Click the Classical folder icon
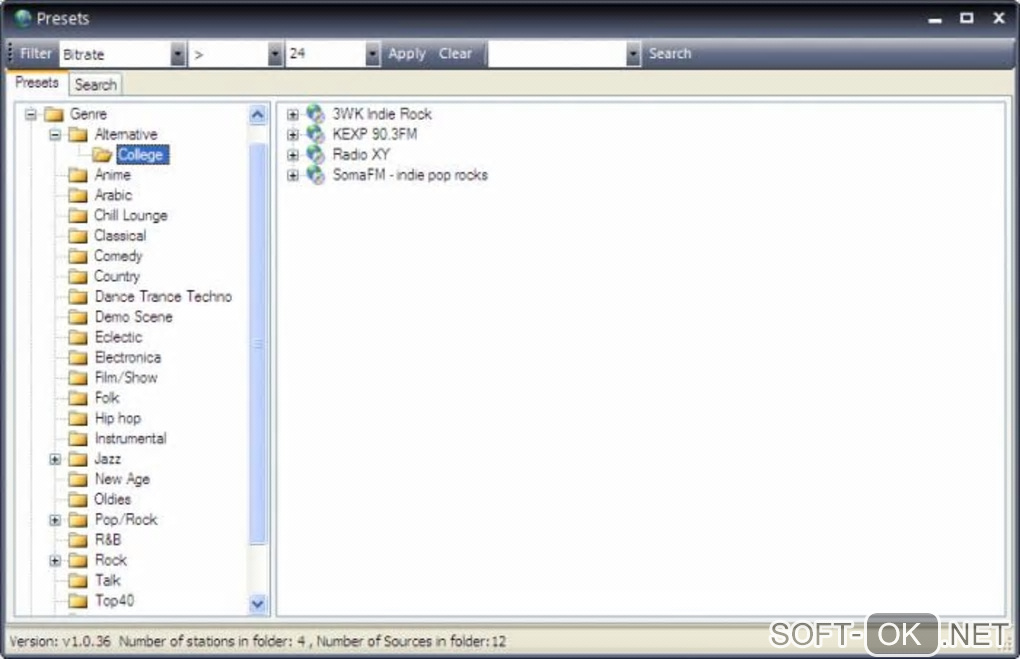 78,235
